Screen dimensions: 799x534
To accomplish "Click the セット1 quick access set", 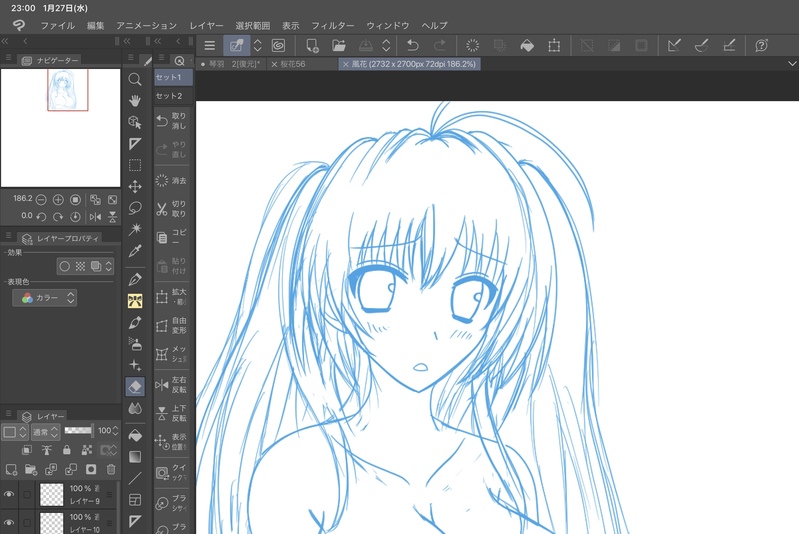I will [x=173, y=77].
